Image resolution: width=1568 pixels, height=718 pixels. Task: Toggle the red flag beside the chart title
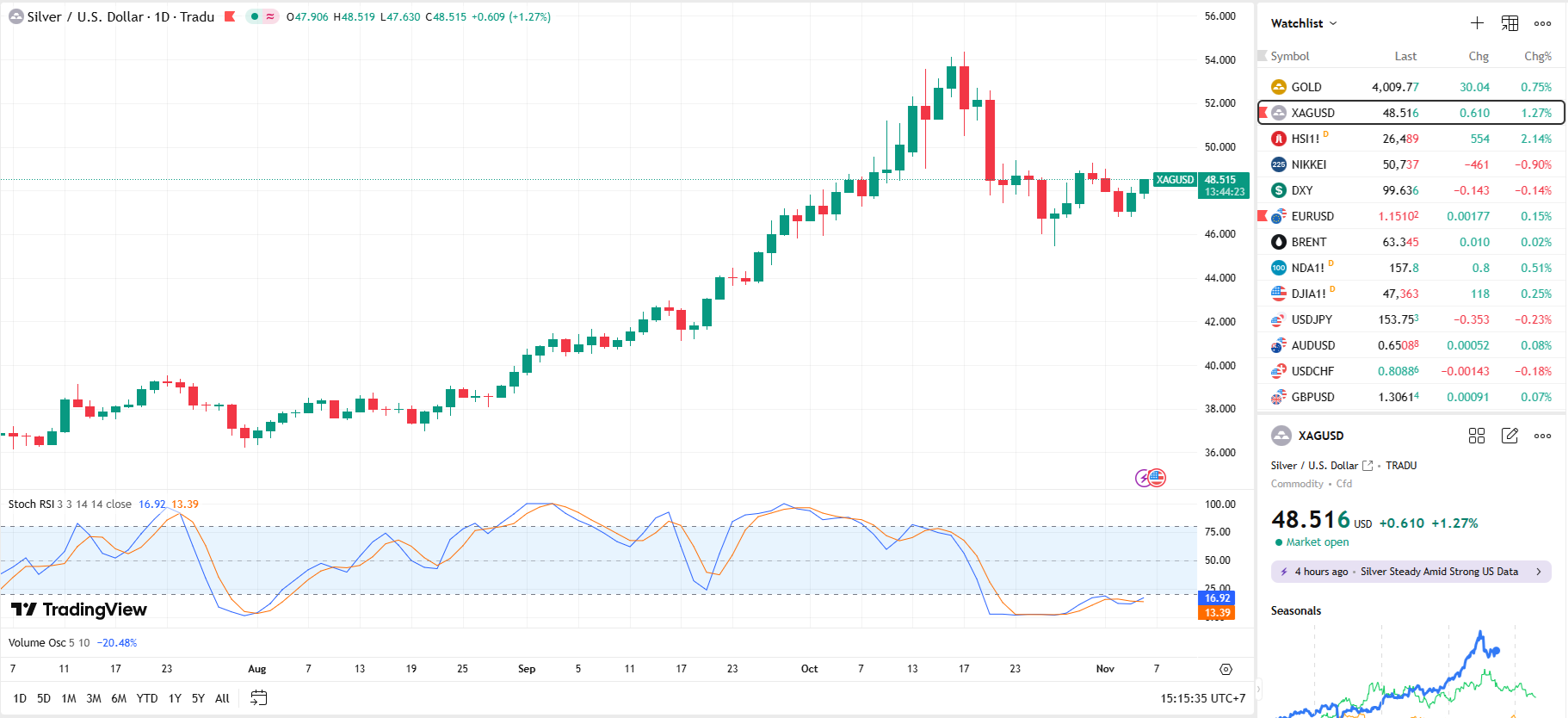click(230, 16)
